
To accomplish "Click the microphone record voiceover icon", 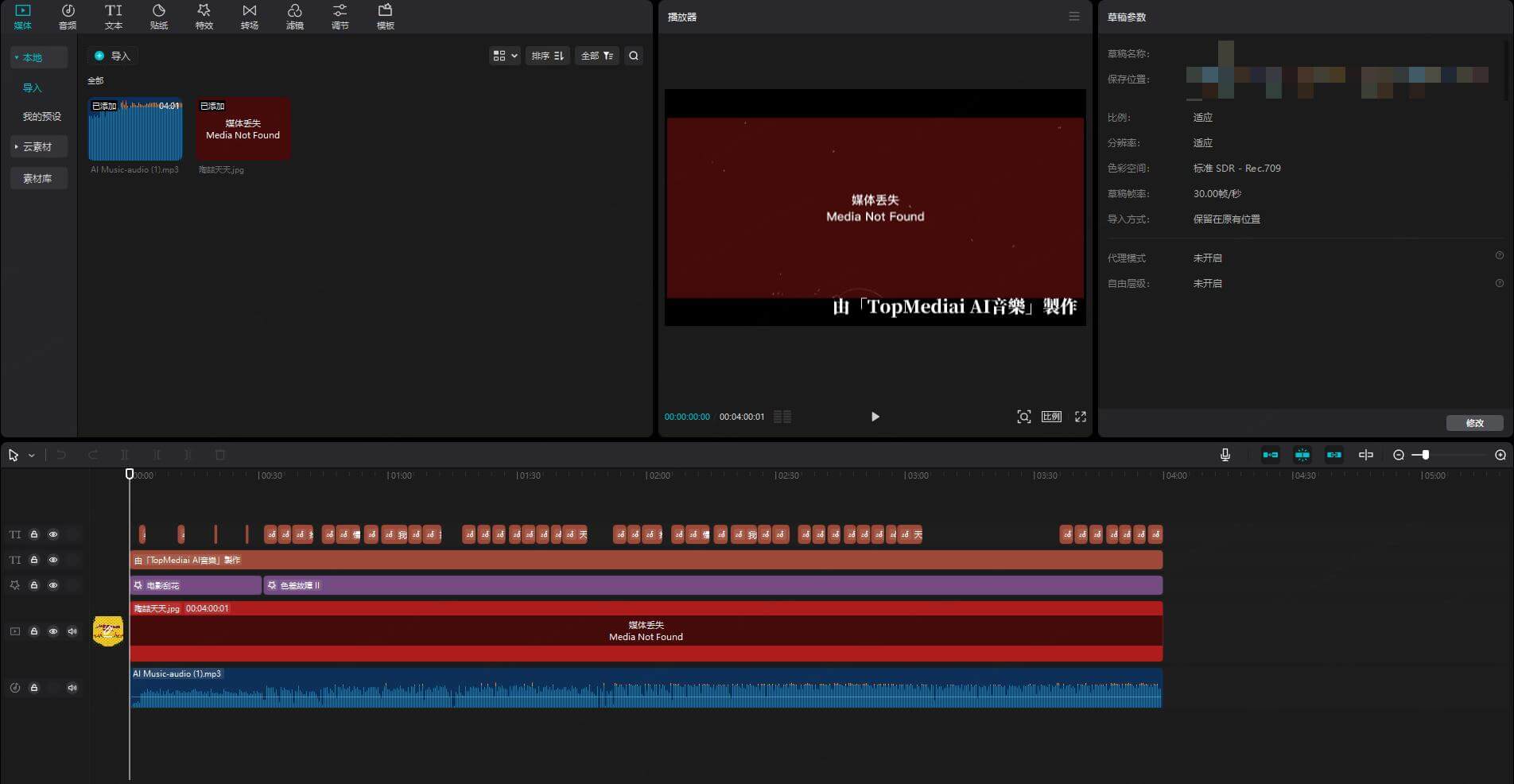I will [1225, 455].
